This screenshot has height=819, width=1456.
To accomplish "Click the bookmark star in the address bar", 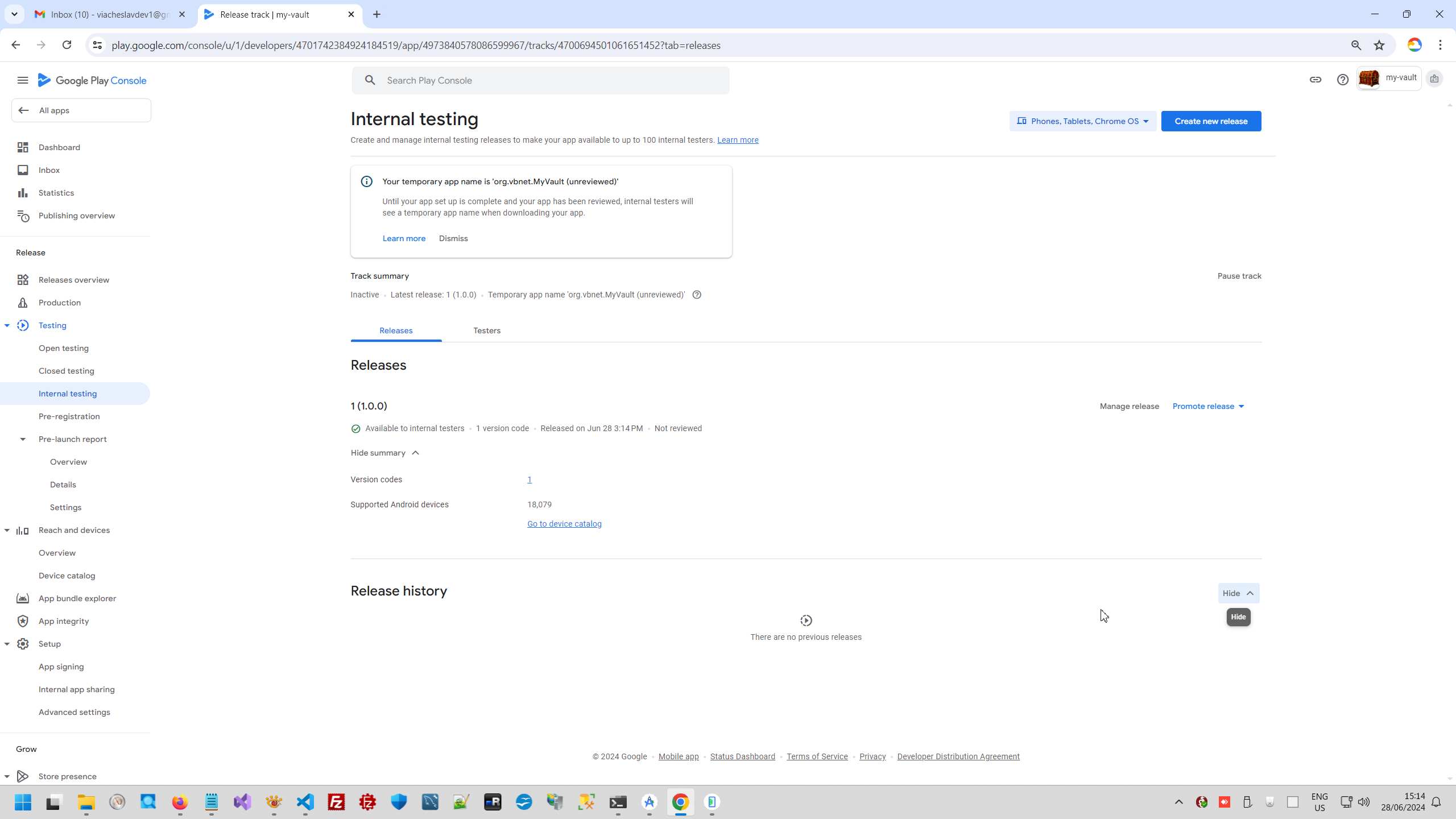I will (1379, 45).
